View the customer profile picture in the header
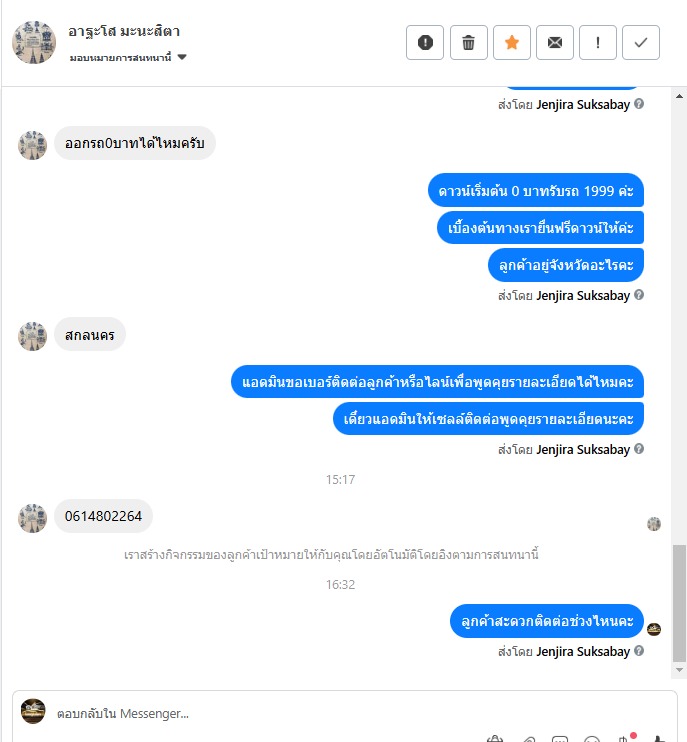This screenshot has height=742, width=687. [34, 42]
